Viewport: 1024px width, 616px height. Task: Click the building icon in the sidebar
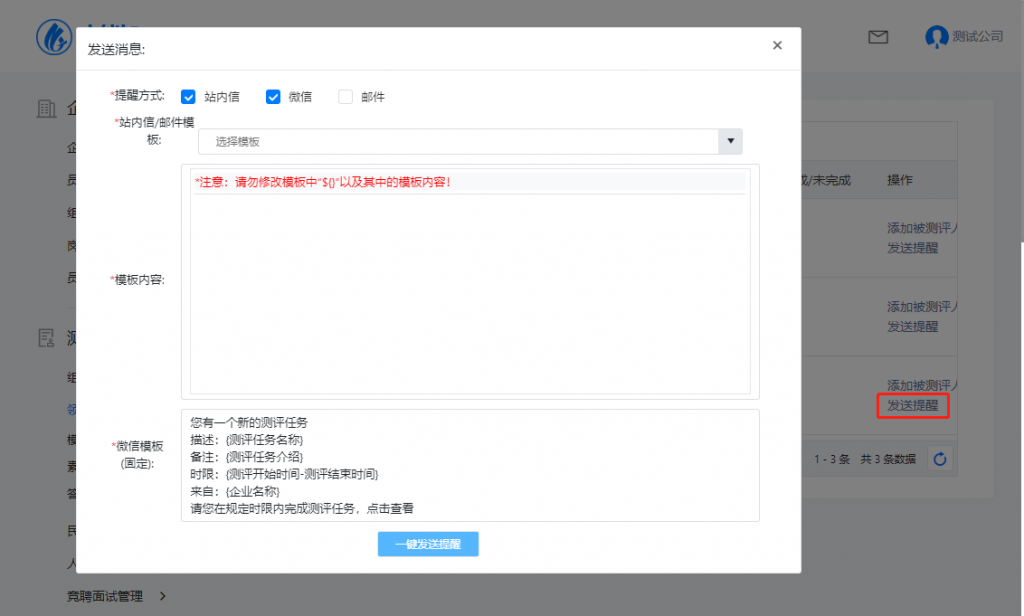coord(46,108)
